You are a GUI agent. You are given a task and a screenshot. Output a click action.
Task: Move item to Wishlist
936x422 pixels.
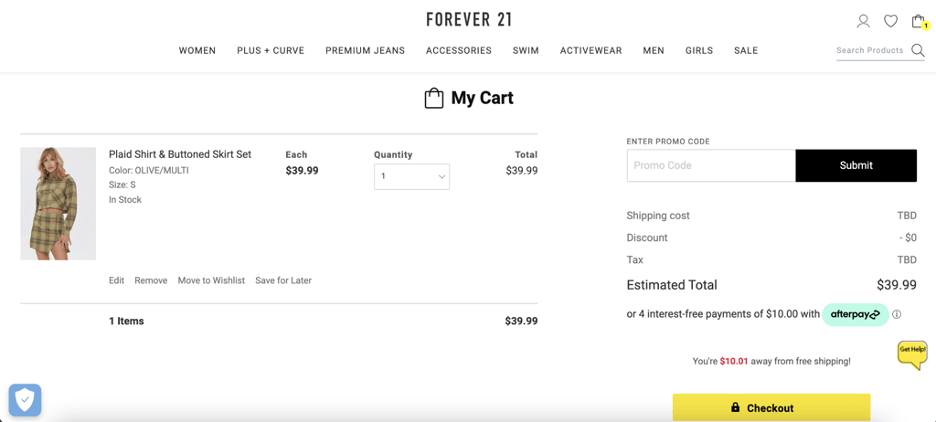pos(211,281)
